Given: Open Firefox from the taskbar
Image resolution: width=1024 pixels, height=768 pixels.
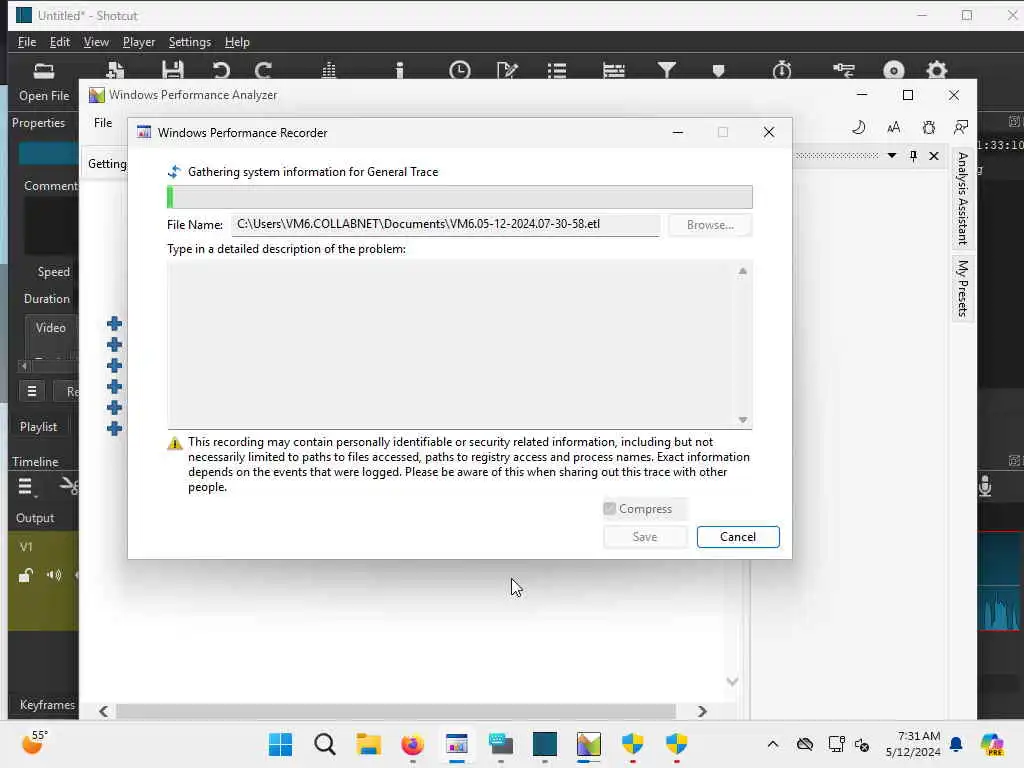Looking at the screenshot, I should (412, 744).
